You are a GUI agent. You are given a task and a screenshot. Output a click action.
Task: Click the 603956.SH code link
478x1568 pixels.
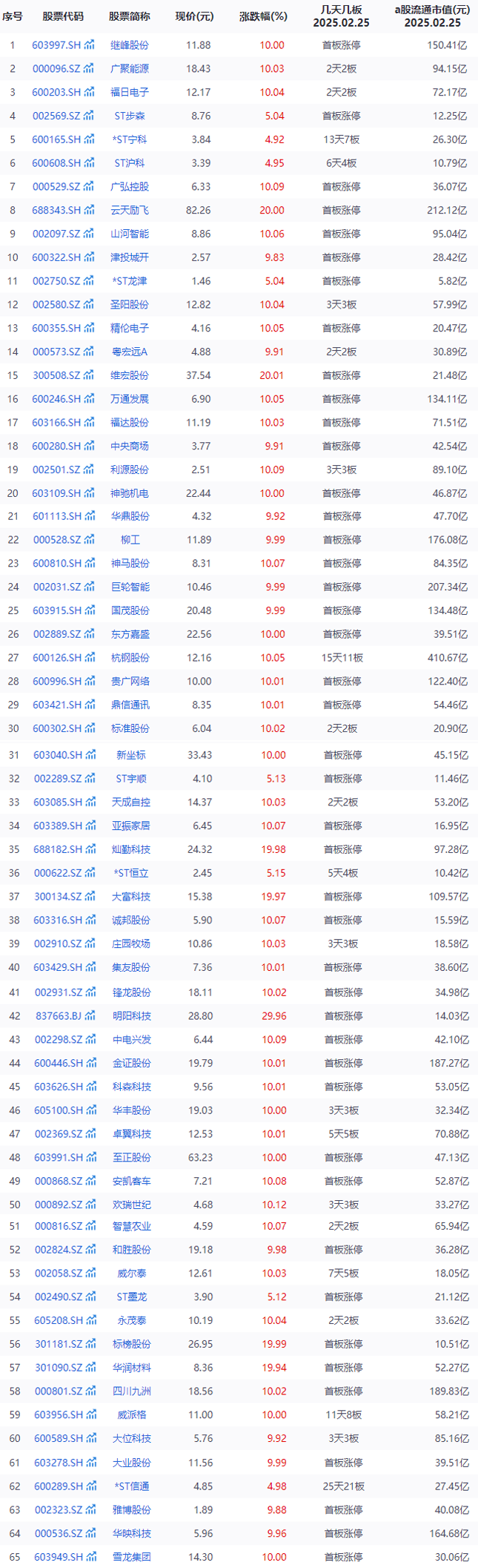click(x=59, y=1415)
